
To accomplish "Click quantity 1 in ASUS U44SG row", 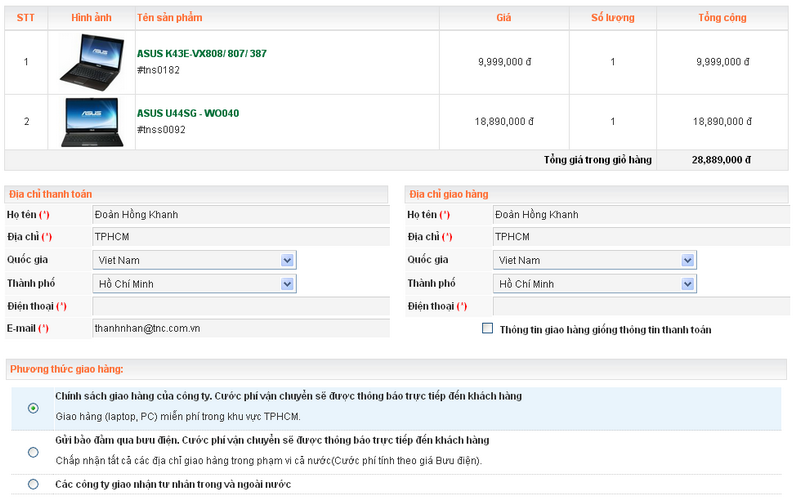I will 613,122.
